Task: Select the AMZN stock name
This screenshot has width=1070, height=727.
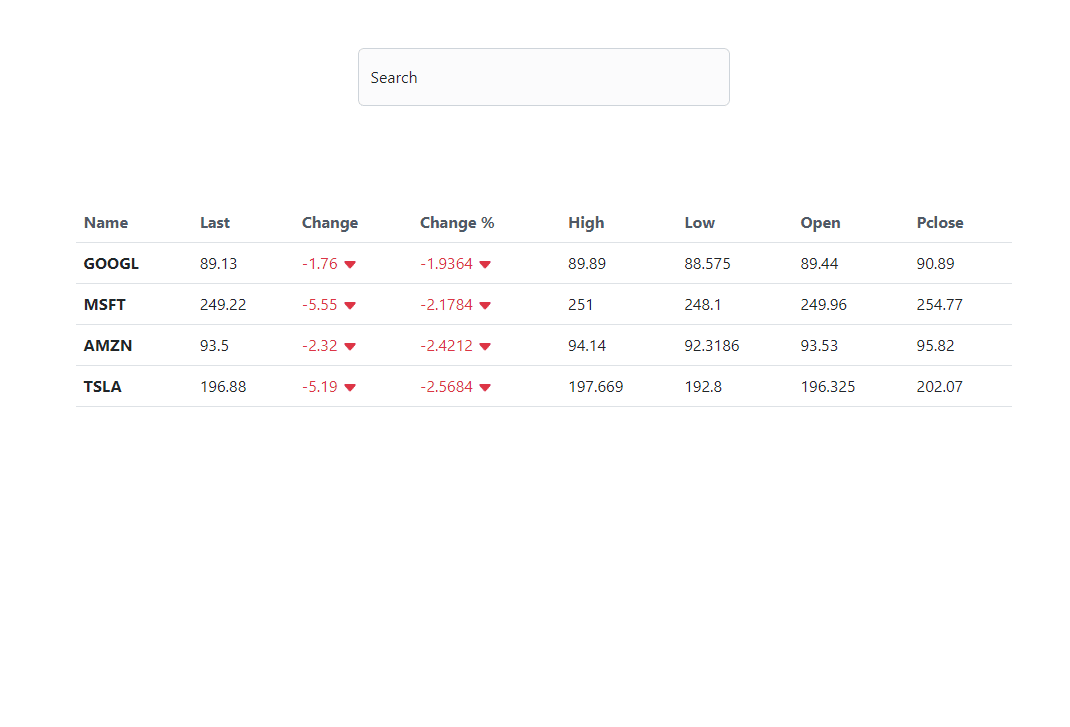Action: click(108, 345)
